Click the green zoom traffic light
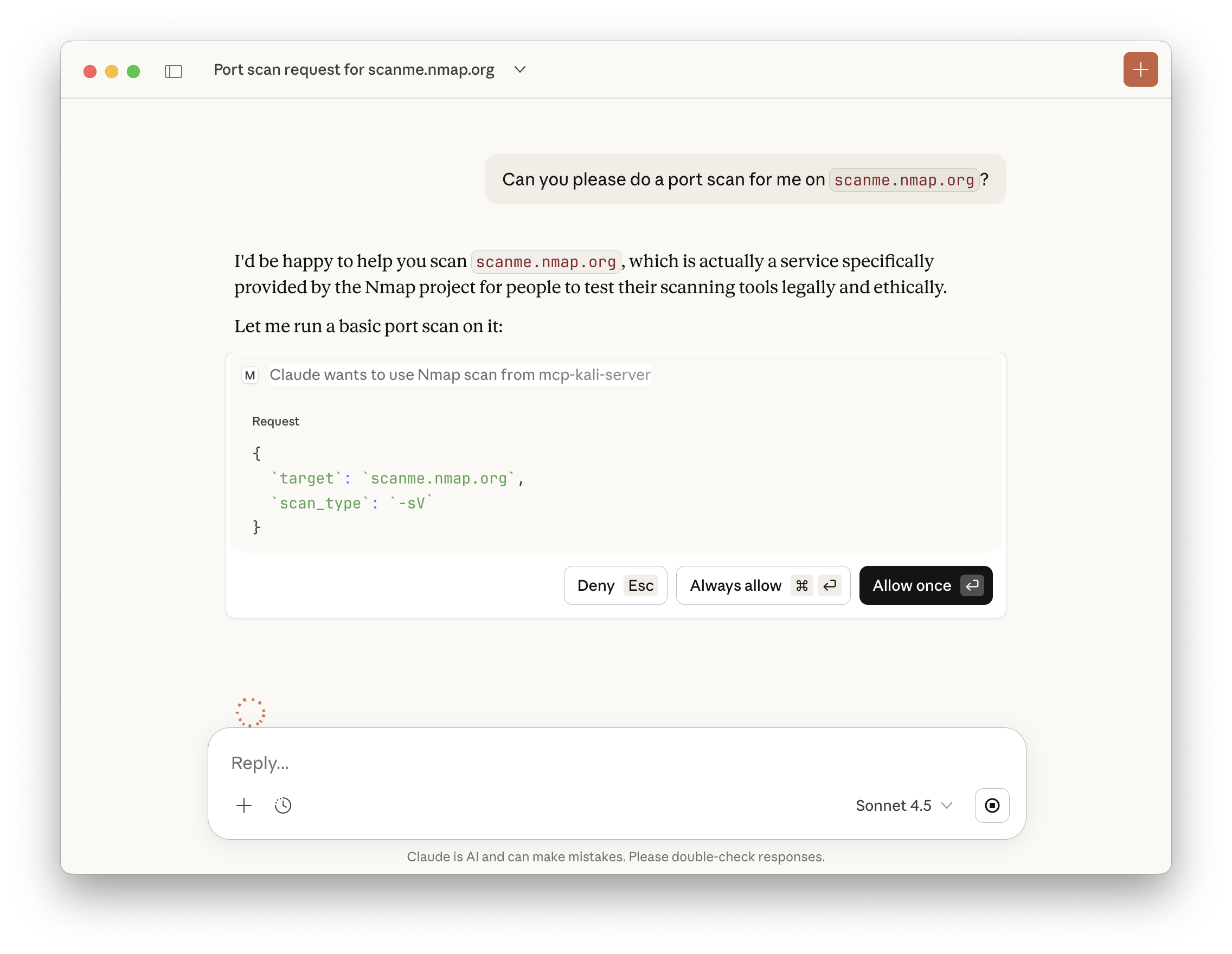The width and height of the screenshot is (1232, 954). [134, 71]
